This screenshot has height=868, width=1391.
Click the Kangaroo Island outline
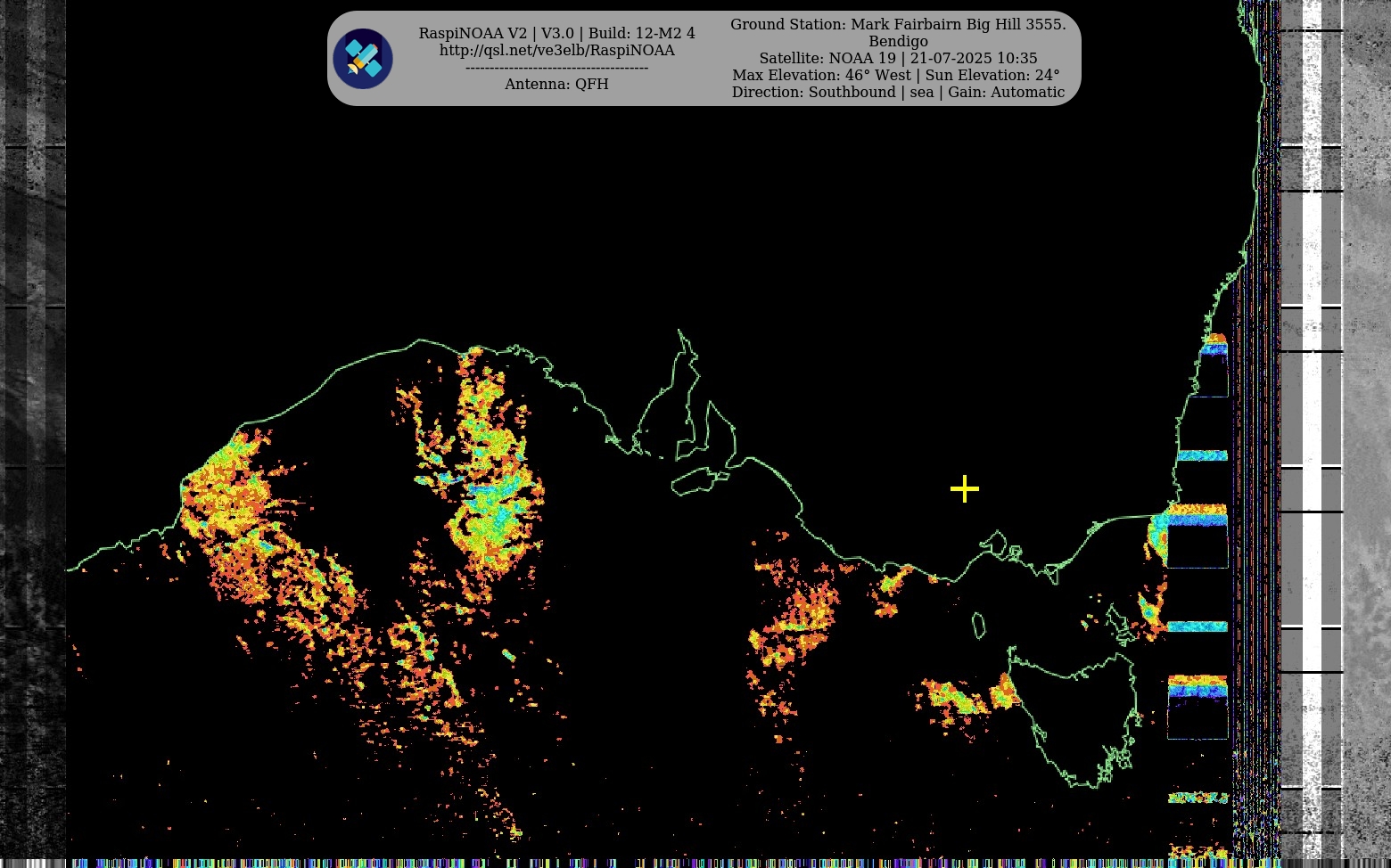pos(699,482)
